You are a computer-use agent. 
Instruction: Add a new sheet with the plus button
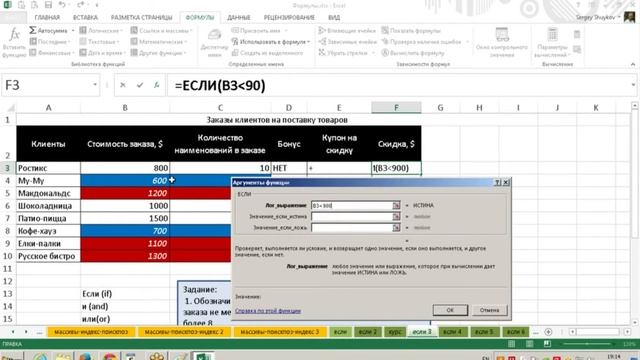pos(548,332)
